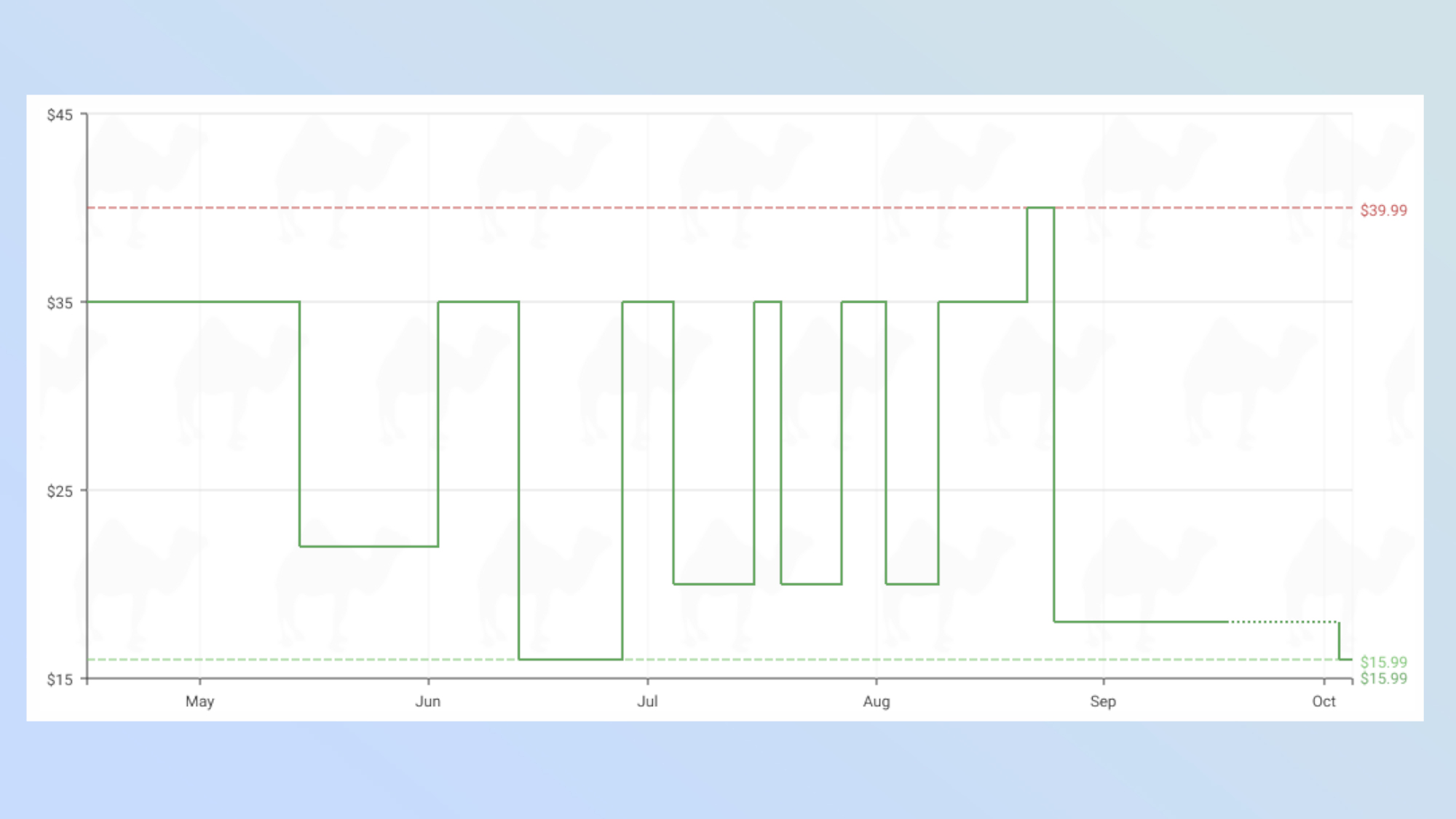The height and width of the screenshot is (819, 1456).
Task: Click the $39.99 highest price label
Action: point(1383,210)
